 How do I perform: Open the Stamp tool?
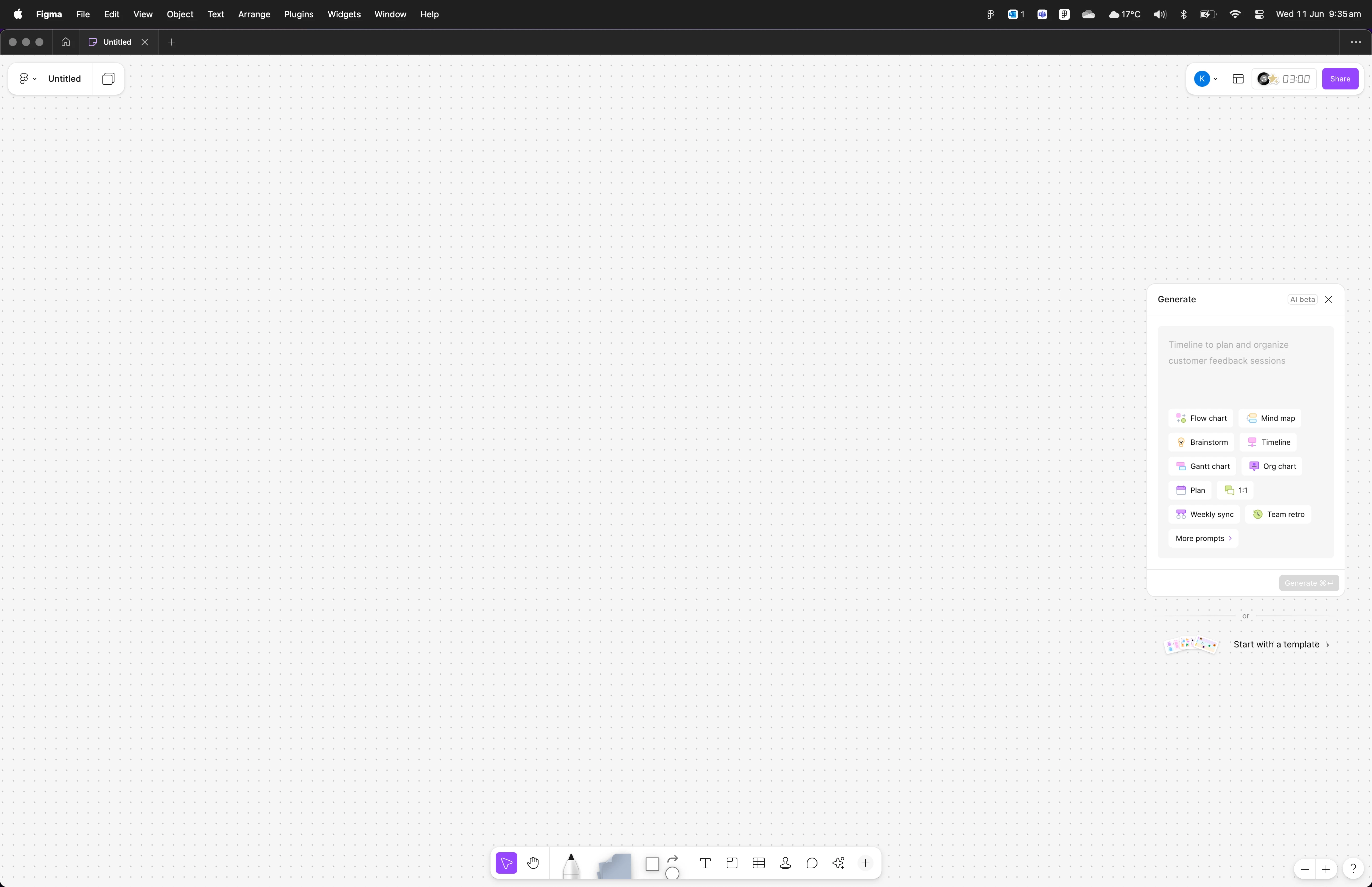point(785,863)
